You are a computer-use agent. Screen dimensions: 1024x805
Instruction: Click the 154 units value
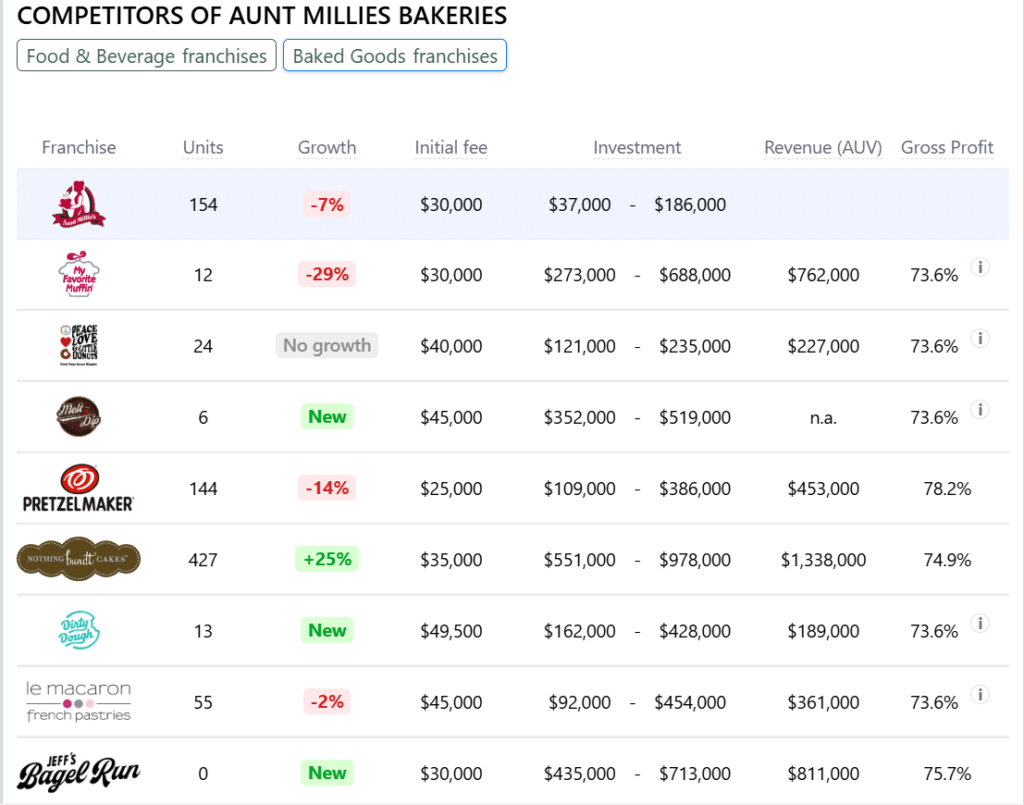[203, 205]
